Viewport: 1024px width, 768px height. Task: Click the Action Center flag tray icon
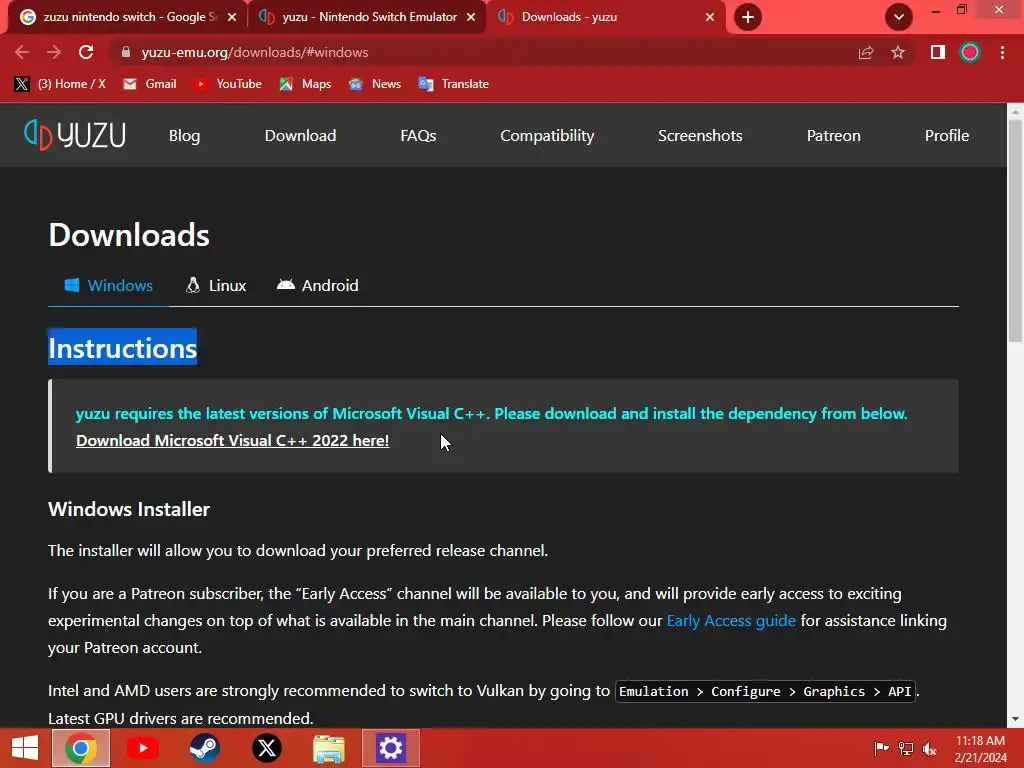[x=881, y=748]
